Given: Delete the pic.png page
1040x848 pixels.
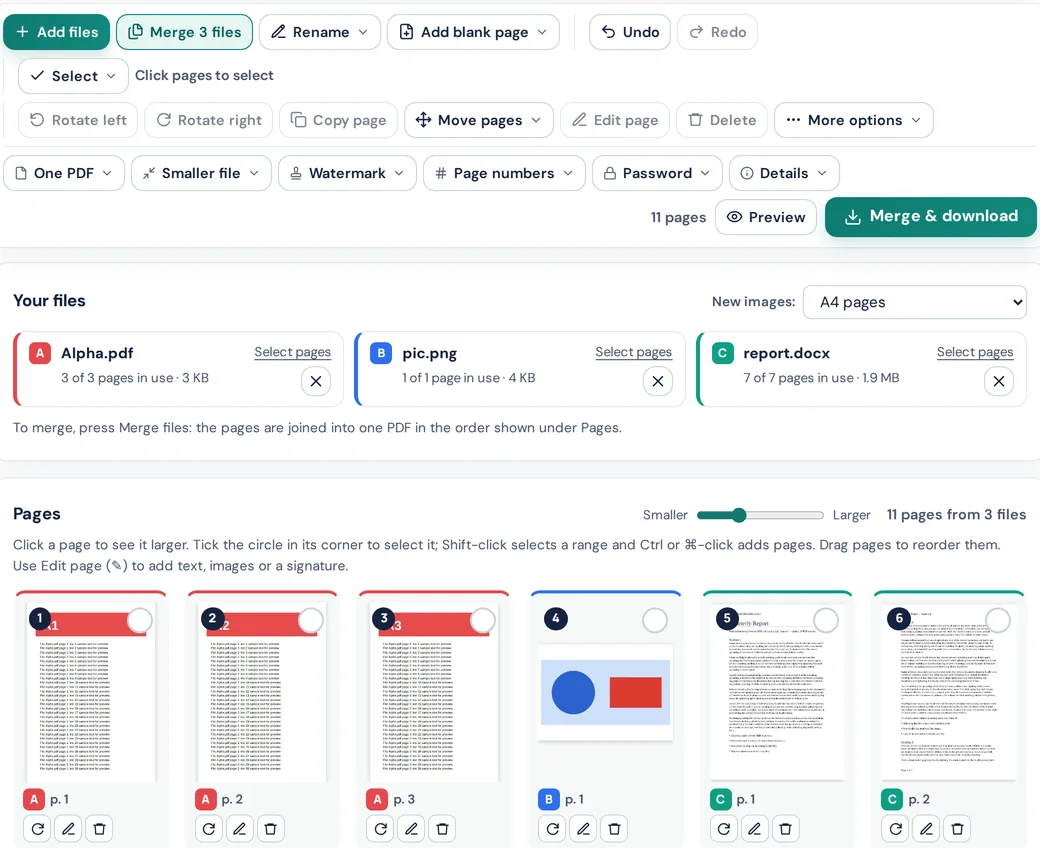Looking at the screenshot, I should click(x=614, y=828).
